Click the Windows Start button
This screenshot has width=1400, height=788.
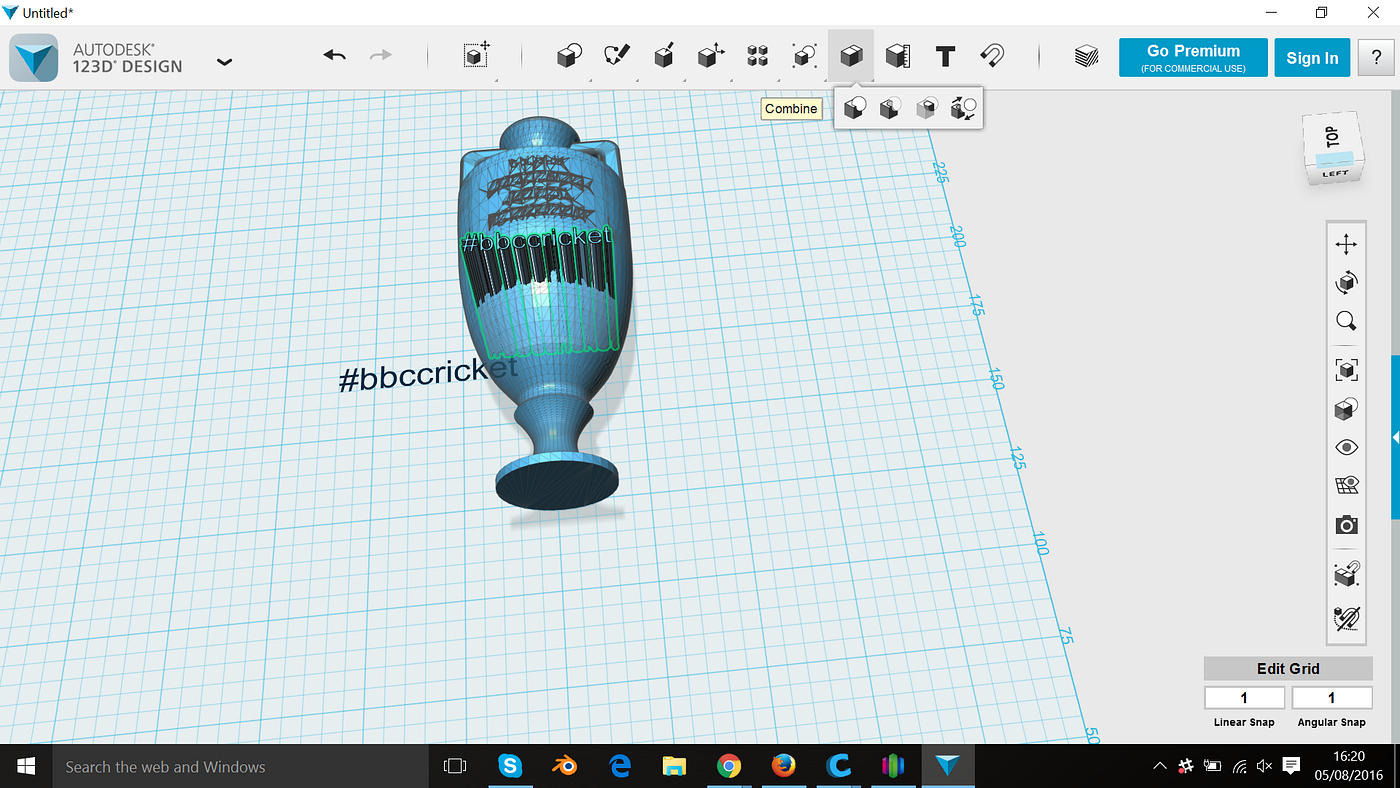(26, 767)
